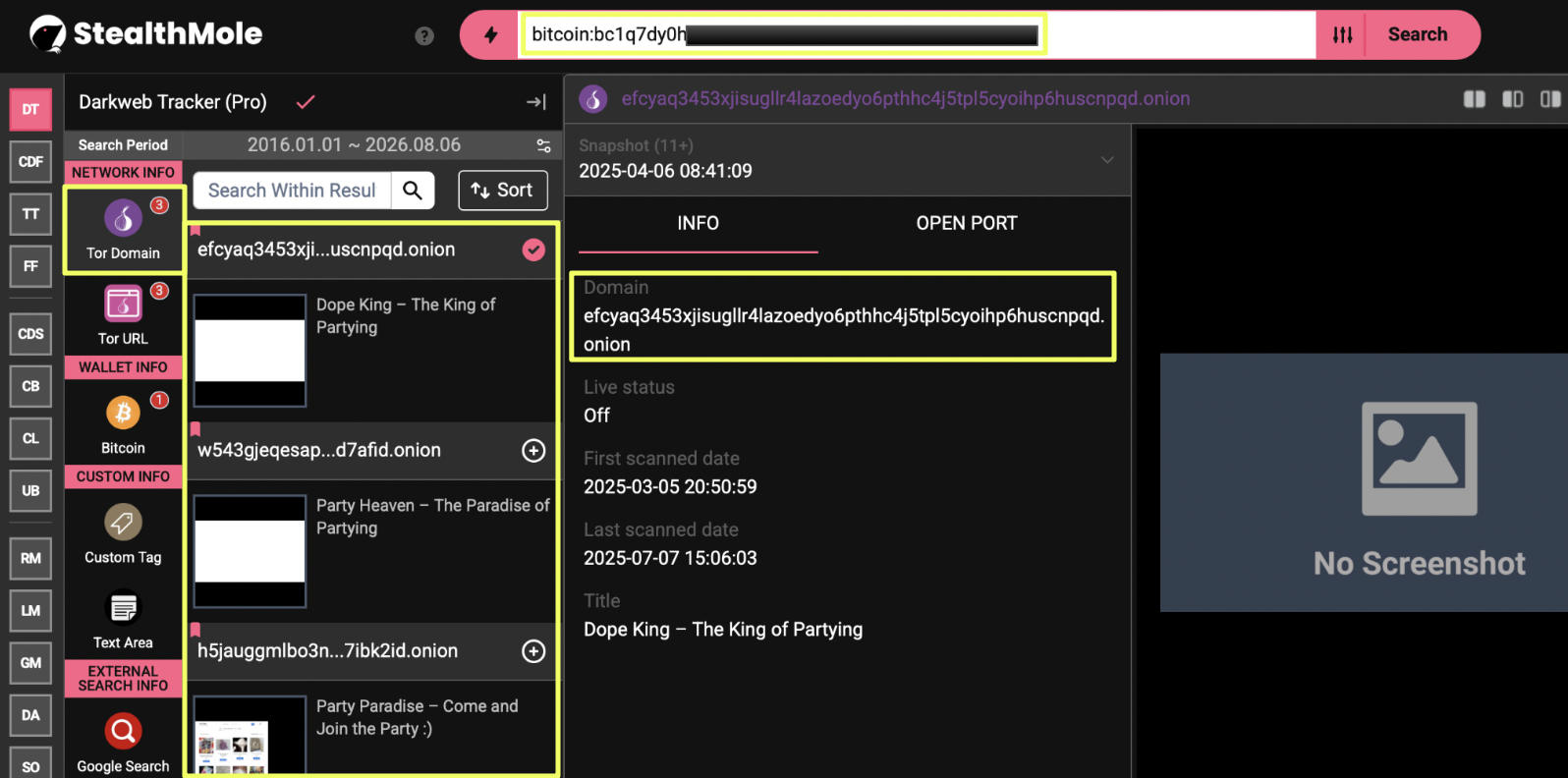Open the Tor URL results category
The width and height of the screenshot is (1568, 778).
[123, 314]
